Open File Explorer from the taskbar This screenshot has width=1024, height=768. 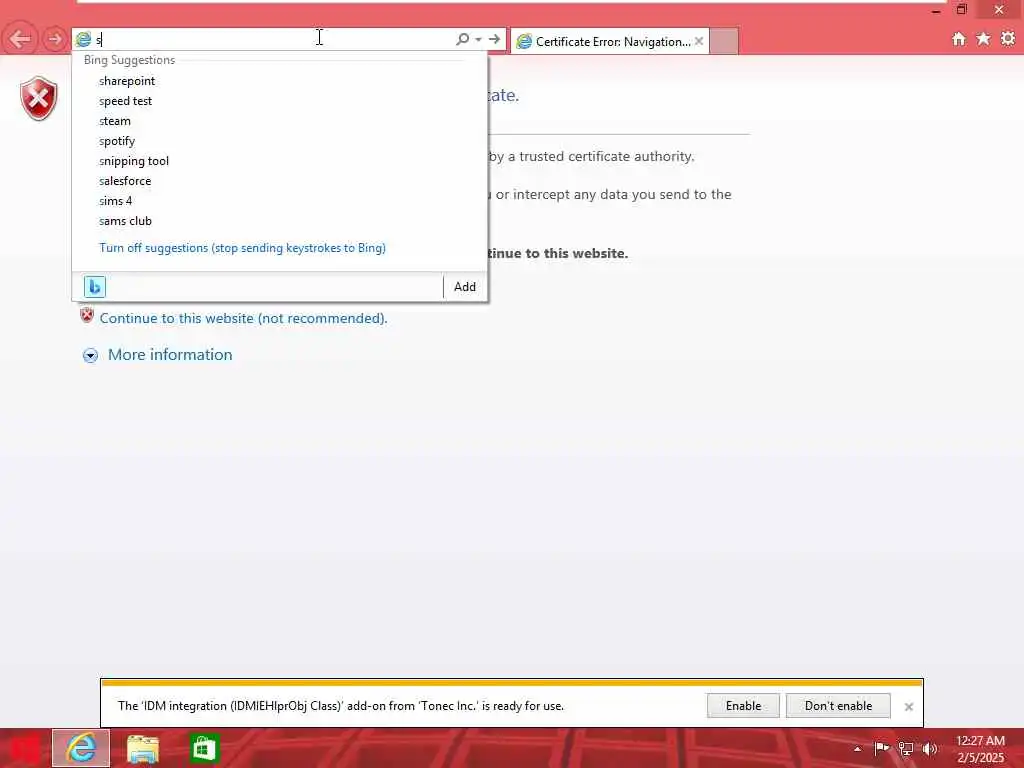(143, 748)
